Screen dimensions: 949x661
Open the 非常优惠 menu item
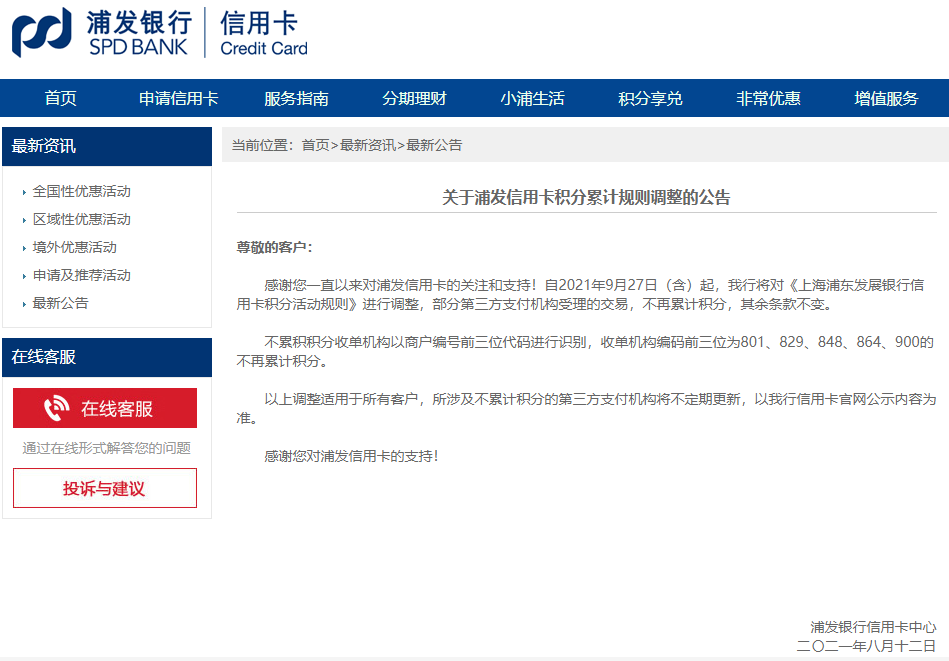[x=768, y=98]
